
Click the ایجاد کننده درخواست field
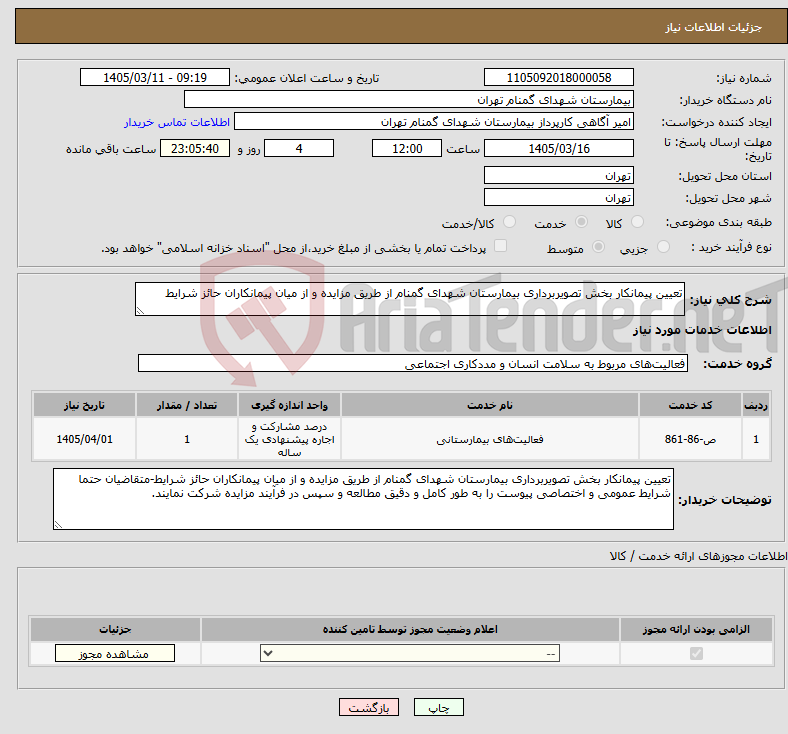pyautogui.click(x=434, y=122)
